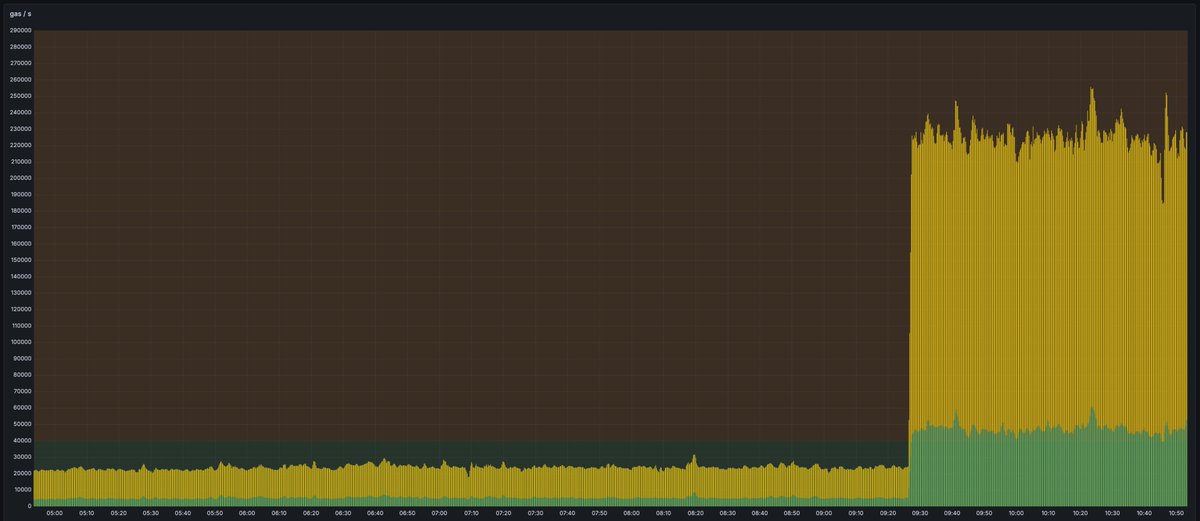The width and height of the screenshot is (1200, 521).
Task: Click the 06:00 time axis label
Action: tap(246, 513)
